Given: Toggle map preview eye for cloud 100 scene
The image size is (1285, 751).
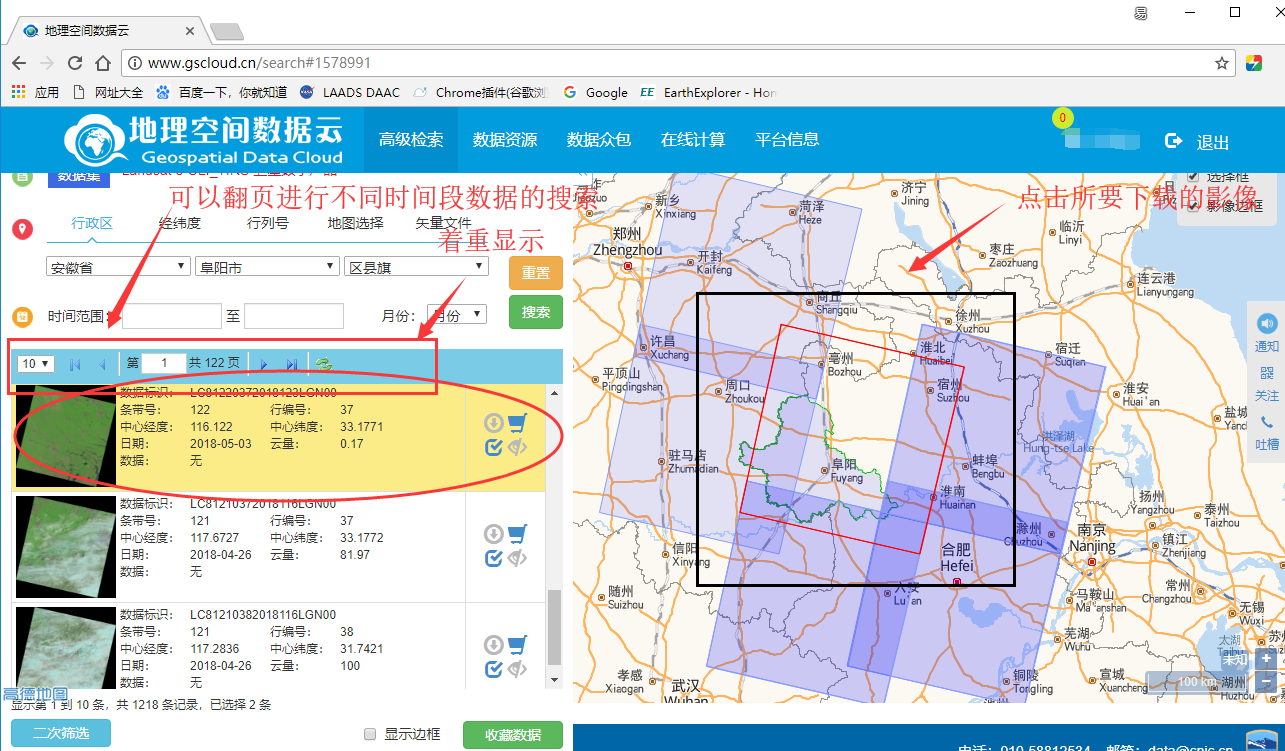Looking at the screenshot, I should pos(517,669).
